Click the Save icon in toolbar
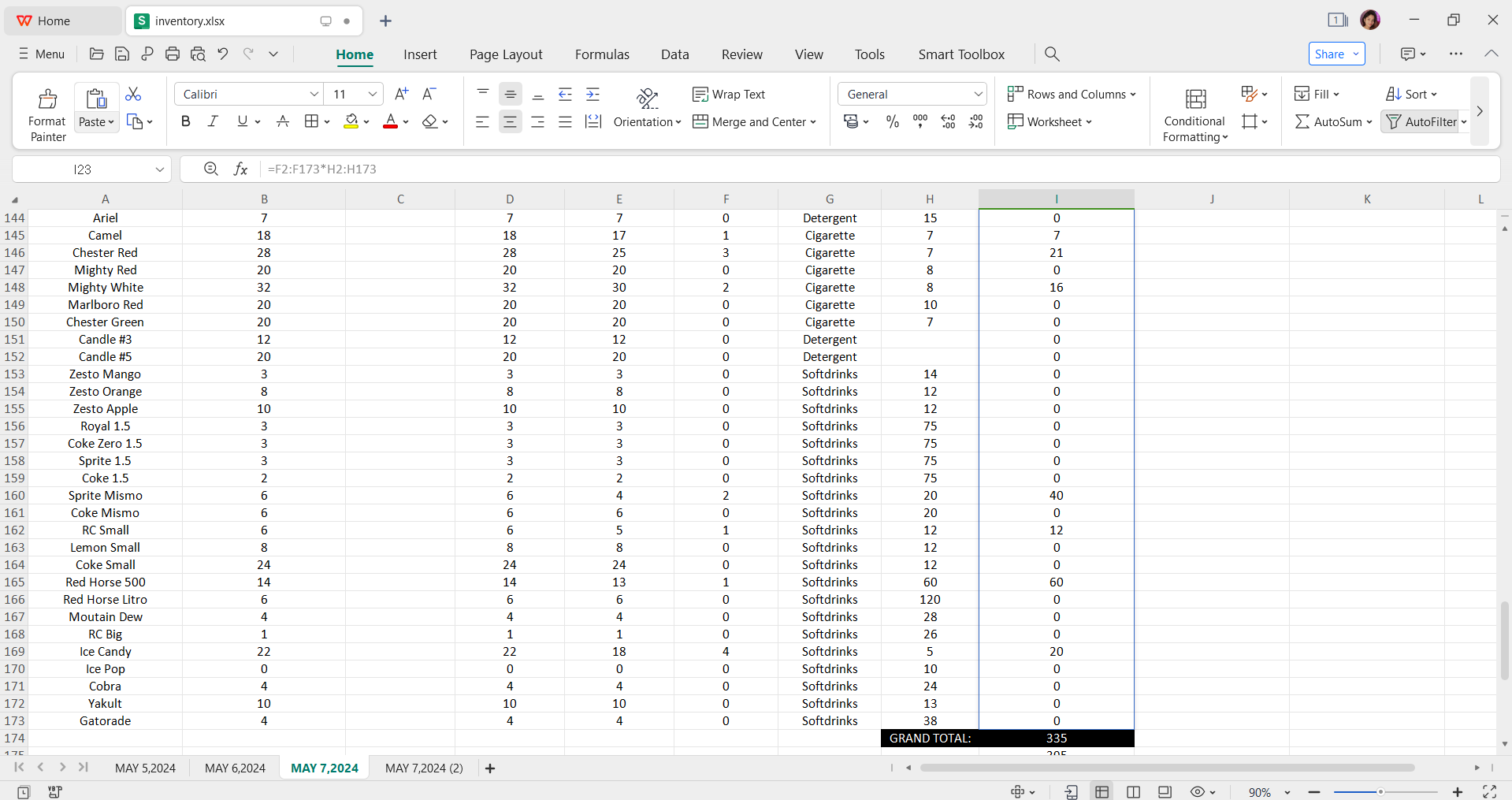Image resolution: width=1512 pixels, height=800 pixels. [122, 54]
